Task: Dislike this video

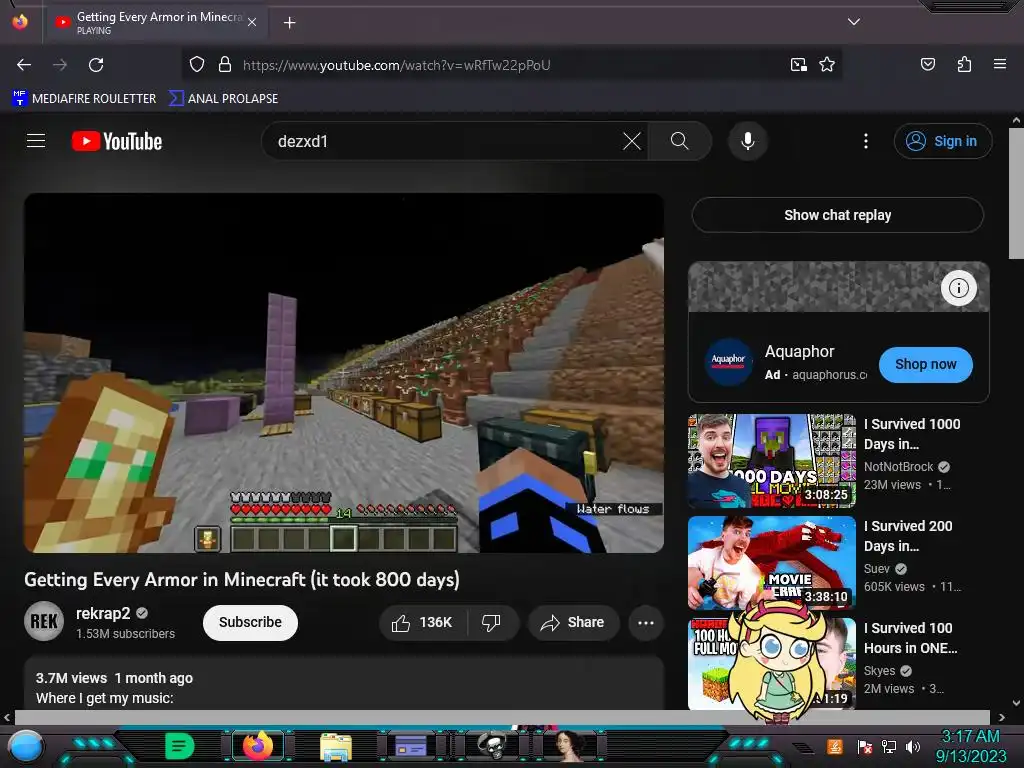Action: pyautogui.click(x=492, y=622)
